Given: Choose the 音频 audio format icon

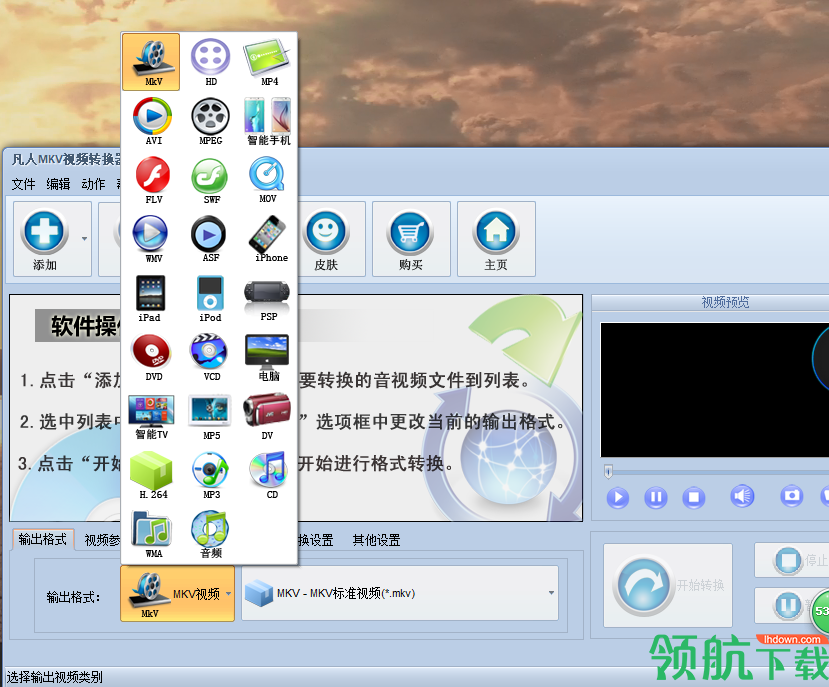Looking at the screenshot, I should 210,534.
